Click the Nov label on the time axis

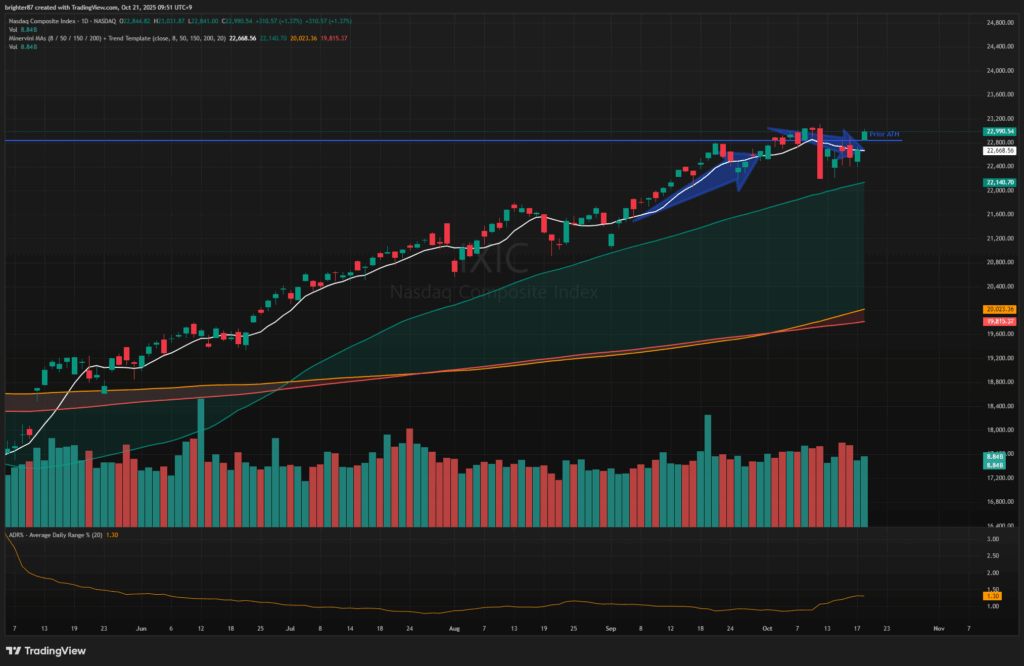point(937,630)
